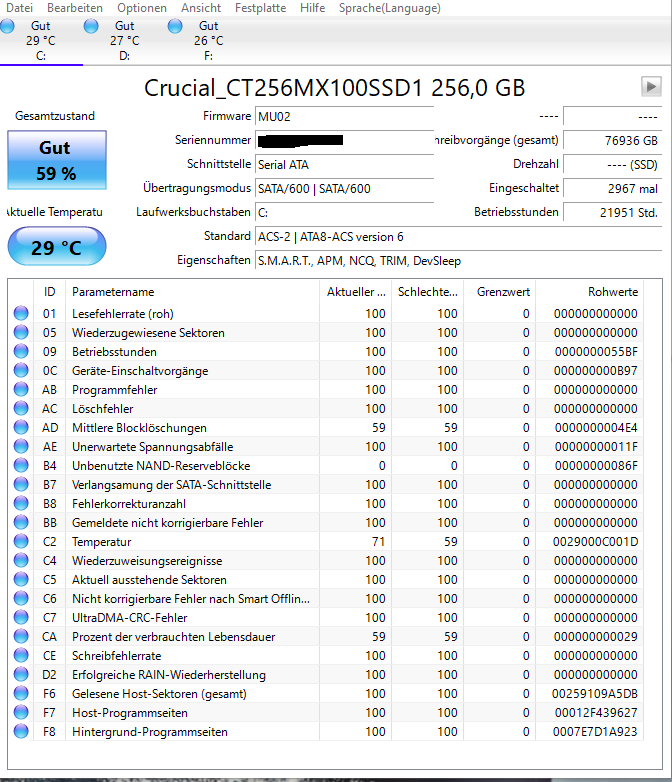672x782 pixels.
Task: Click status icon of UltraDMA-CRC-Fehler row
Action: [x=21, y=617]
